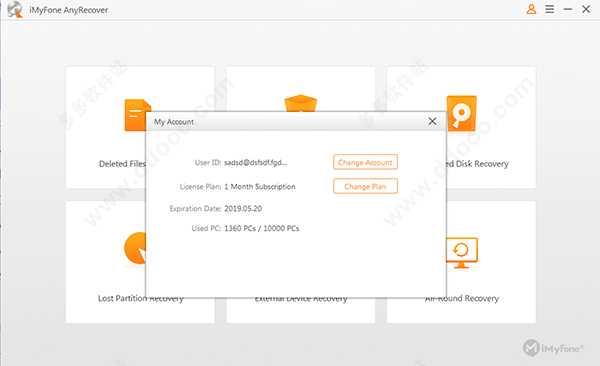The height and width of the screenshot is (366, 600).
Task: Open the hamburger menu in title bar
Action: click(549, 9)
